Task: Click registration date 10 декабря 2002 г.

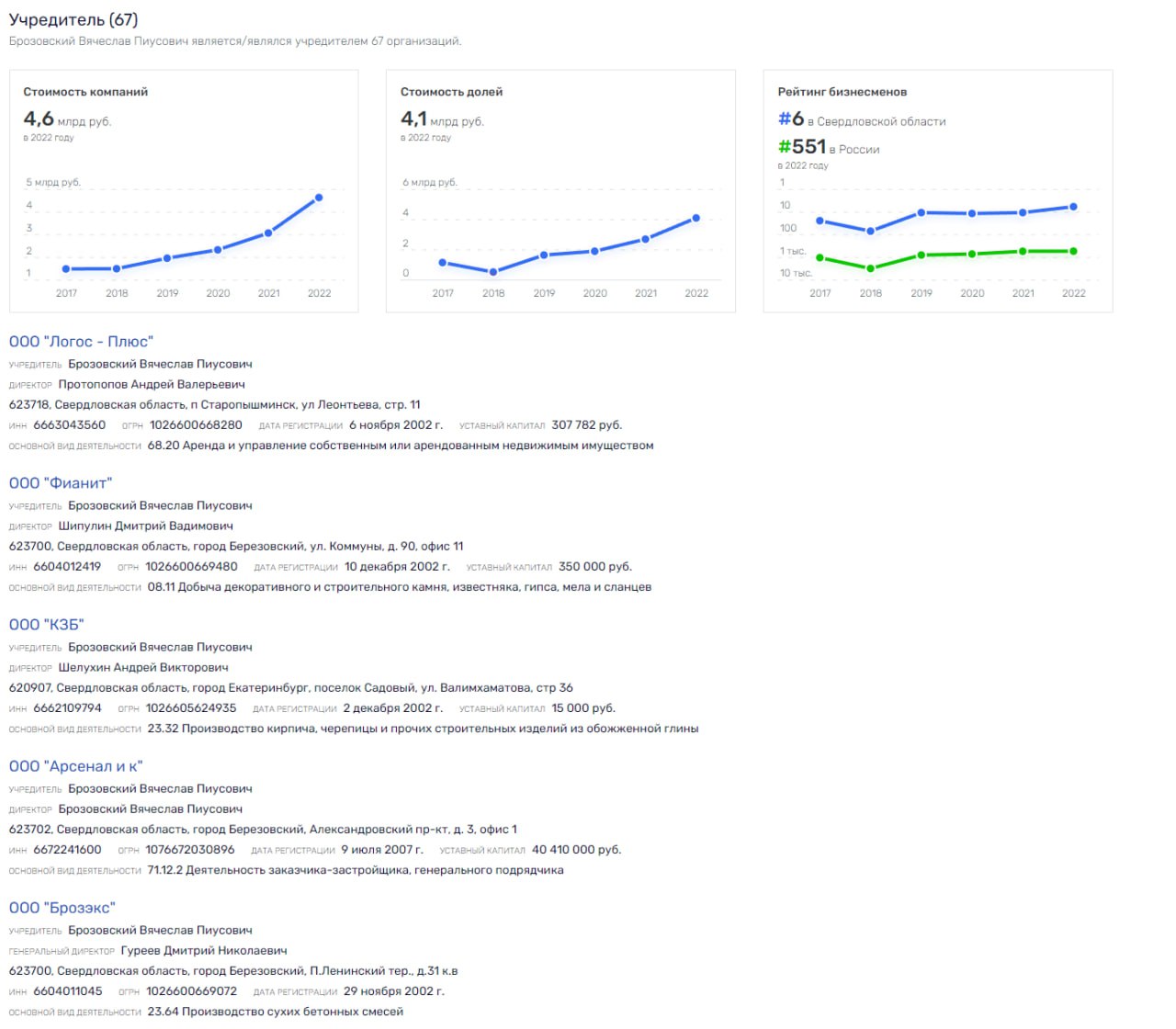Action: (397, 567)
